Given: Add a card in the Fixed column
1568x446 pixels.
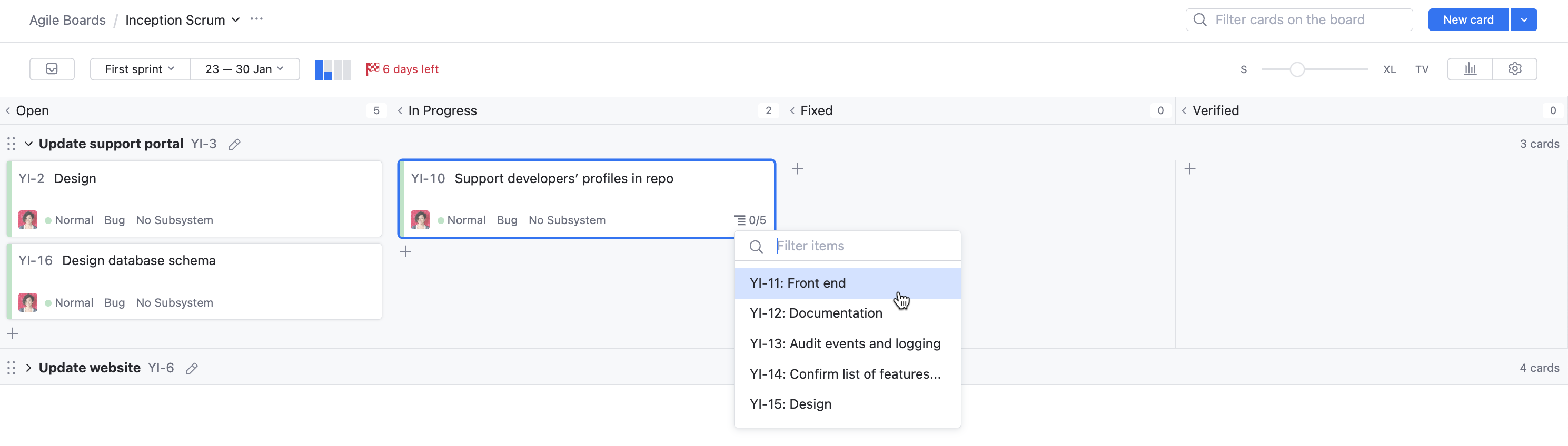Looking at the screenshot, I should [797, 169].
